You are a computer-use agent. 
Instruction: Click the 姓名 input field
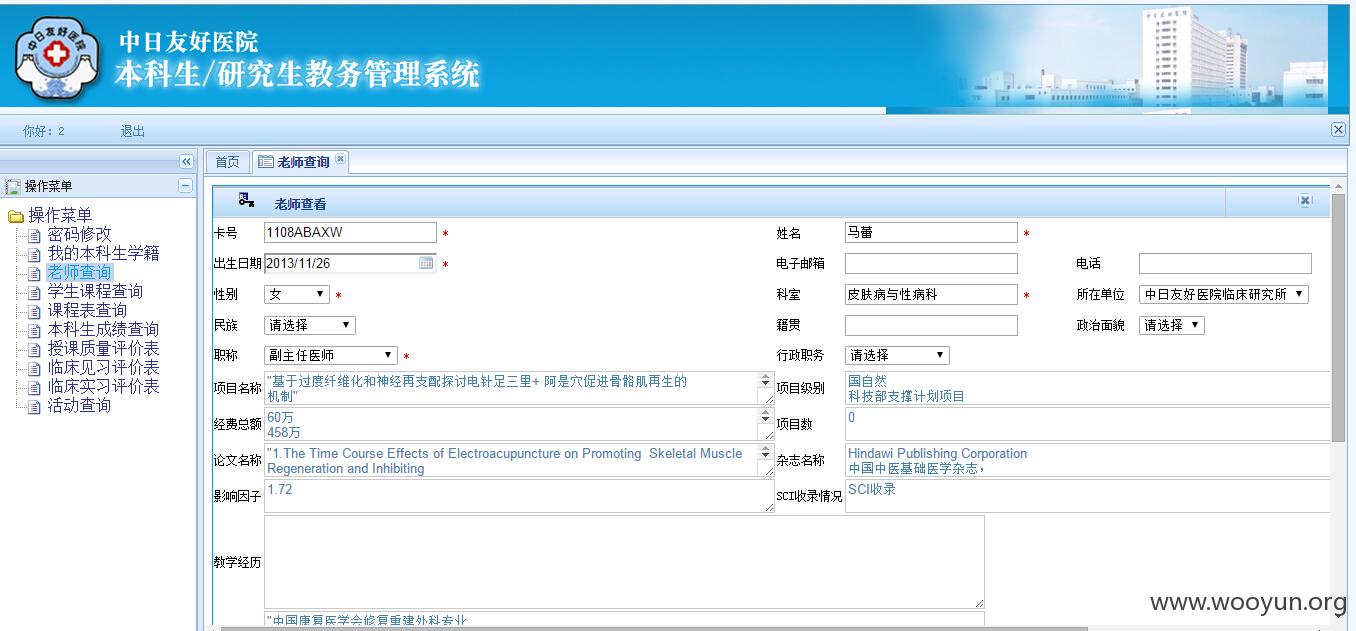(x=931, y=233)
